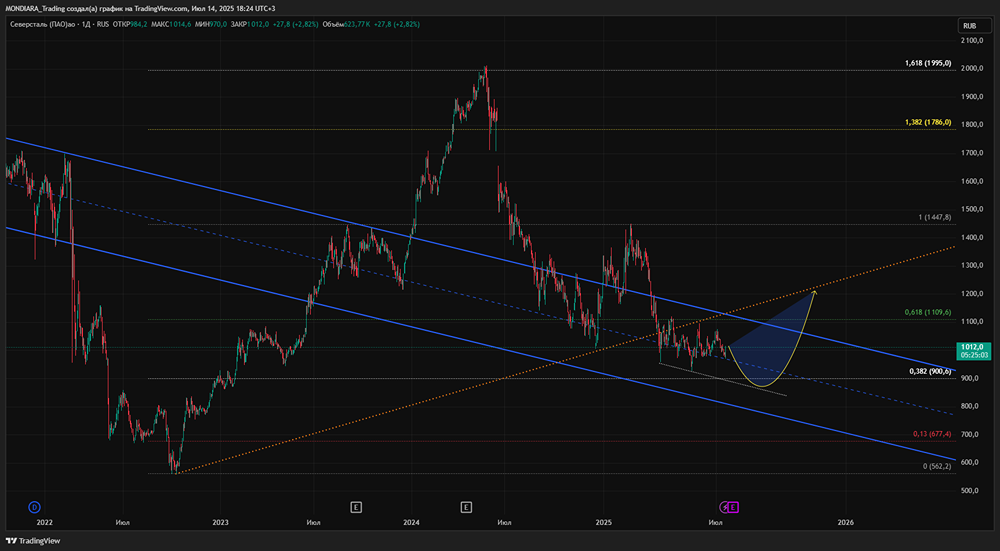Open the RUB currency selector
Screen dimensions: 1000x551
coord(969,25)
